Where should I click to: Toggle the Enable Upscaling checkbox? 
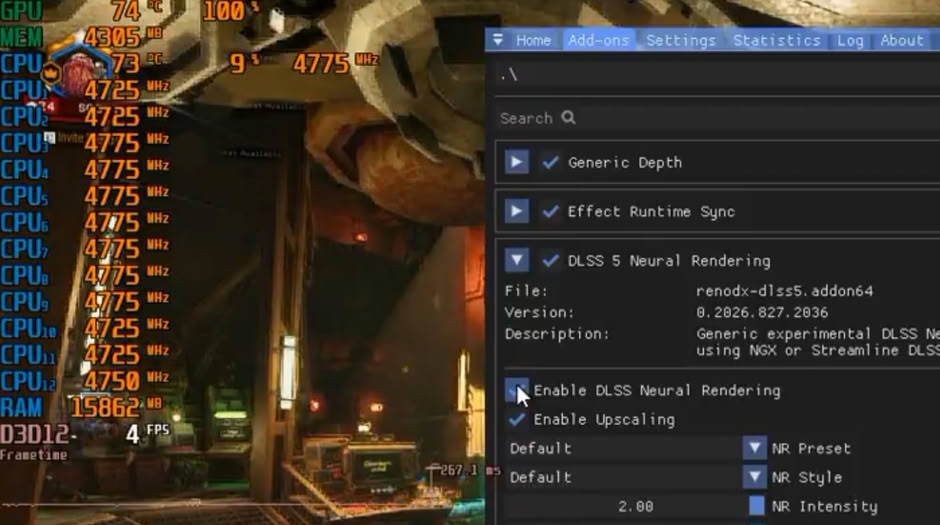pyautogui.click(x=516, y=420)
